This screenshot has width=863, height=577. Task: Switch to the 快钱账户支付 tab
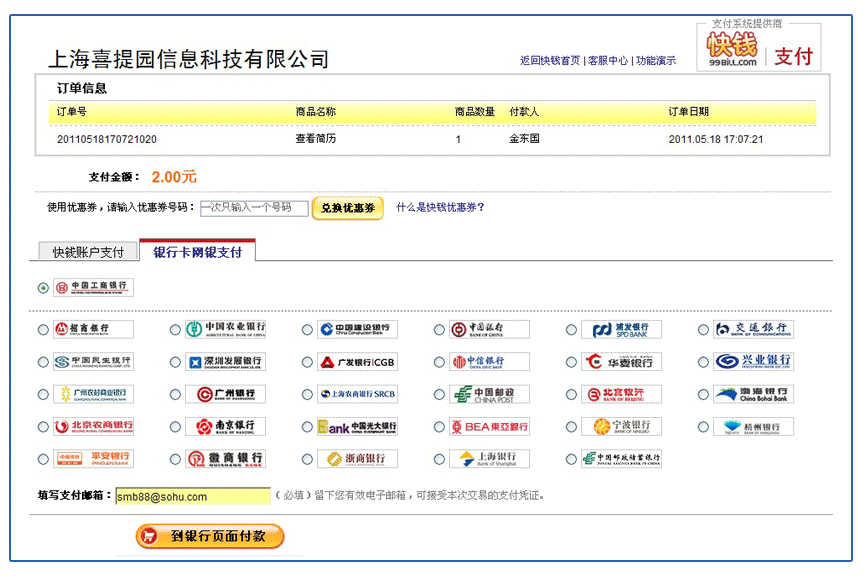click(x=88, y=252)
